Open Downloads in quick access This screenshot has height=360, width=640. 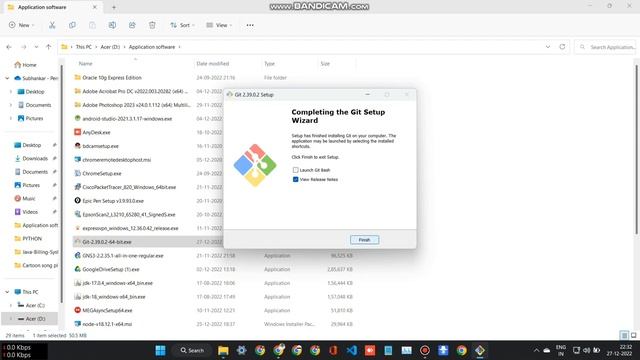35,158
